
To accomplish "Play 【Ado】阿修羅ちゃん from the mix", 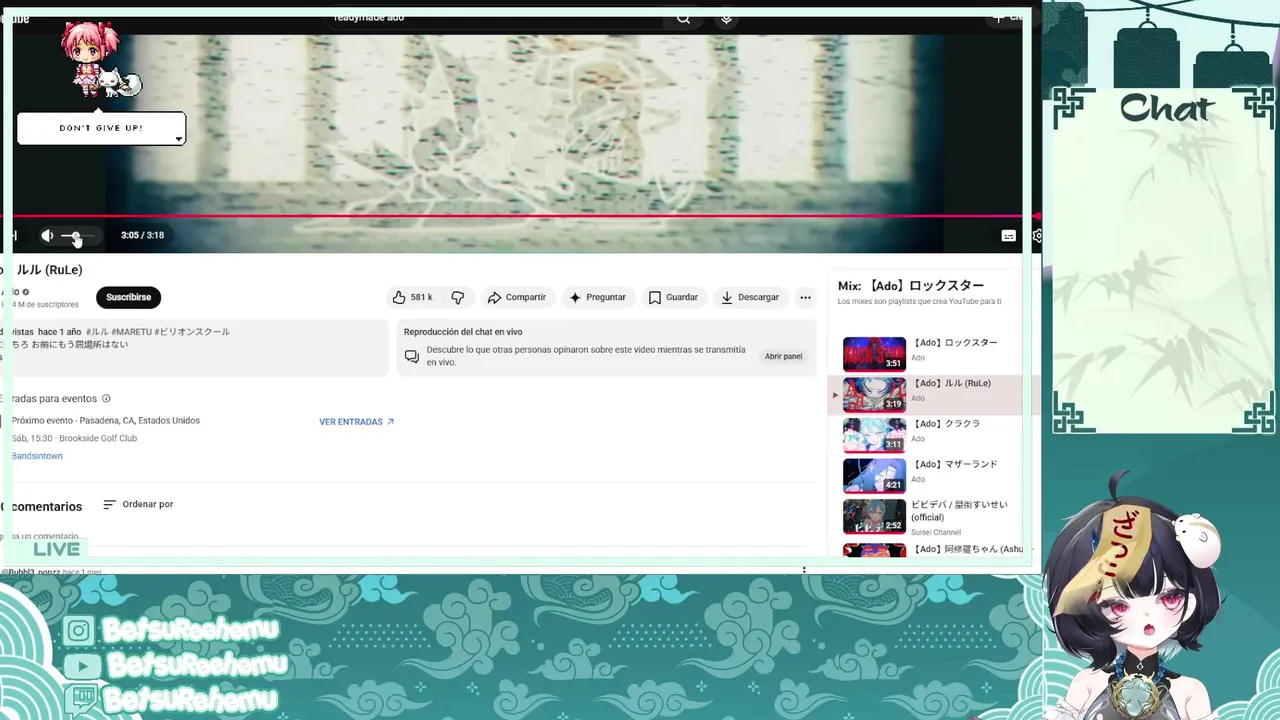I will (x=932, y=549).
